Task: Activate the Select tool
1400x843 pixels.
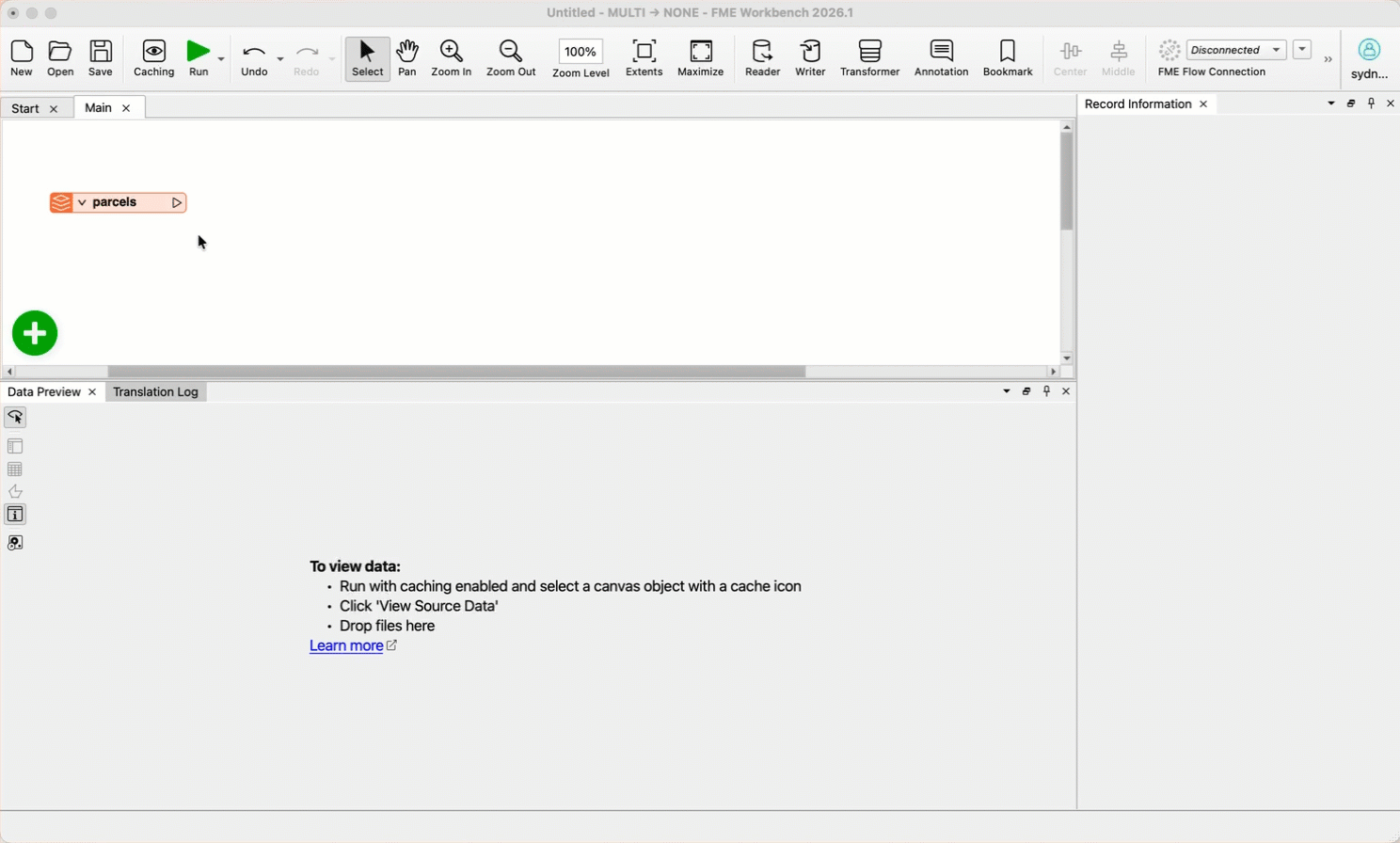Action: (368, 58)
